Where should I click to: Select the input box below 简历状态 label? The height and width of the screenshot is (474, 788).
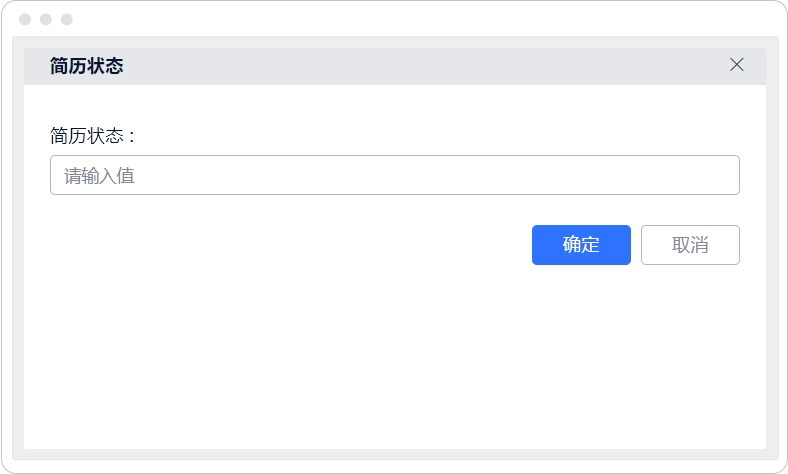coord(394,175)
